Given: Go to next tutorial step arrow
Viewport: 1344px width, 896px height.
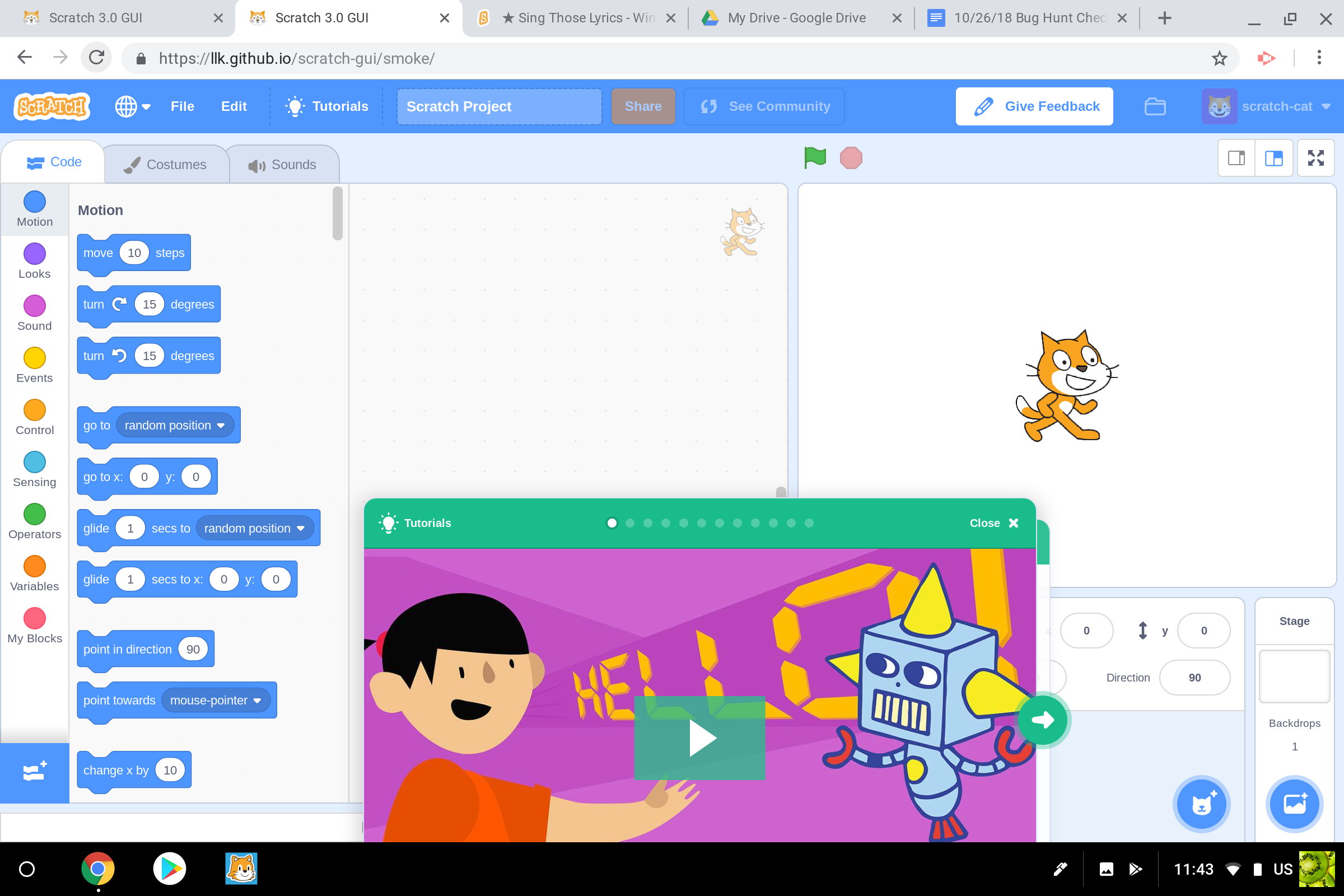Looking at the screenshot, I should point(1042,720).
